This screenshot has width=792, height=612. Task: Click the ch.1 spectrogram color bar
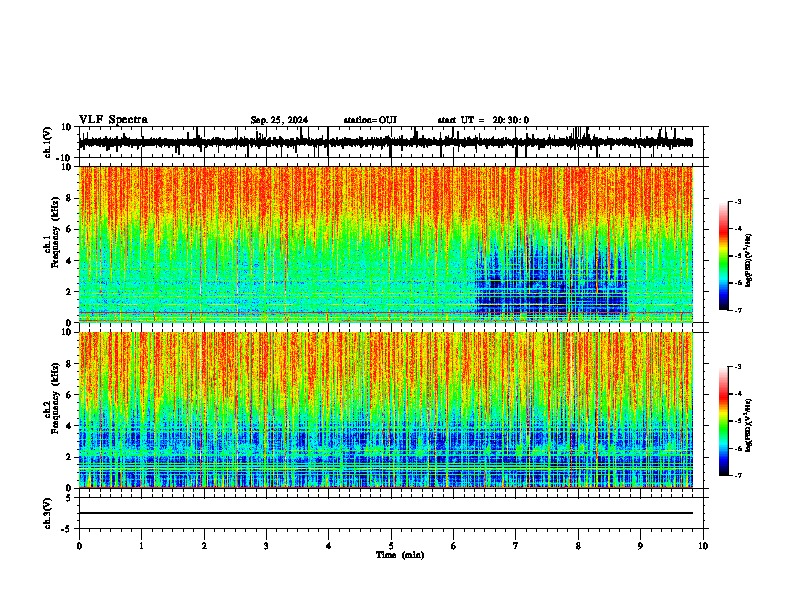[x=724, y=256]
